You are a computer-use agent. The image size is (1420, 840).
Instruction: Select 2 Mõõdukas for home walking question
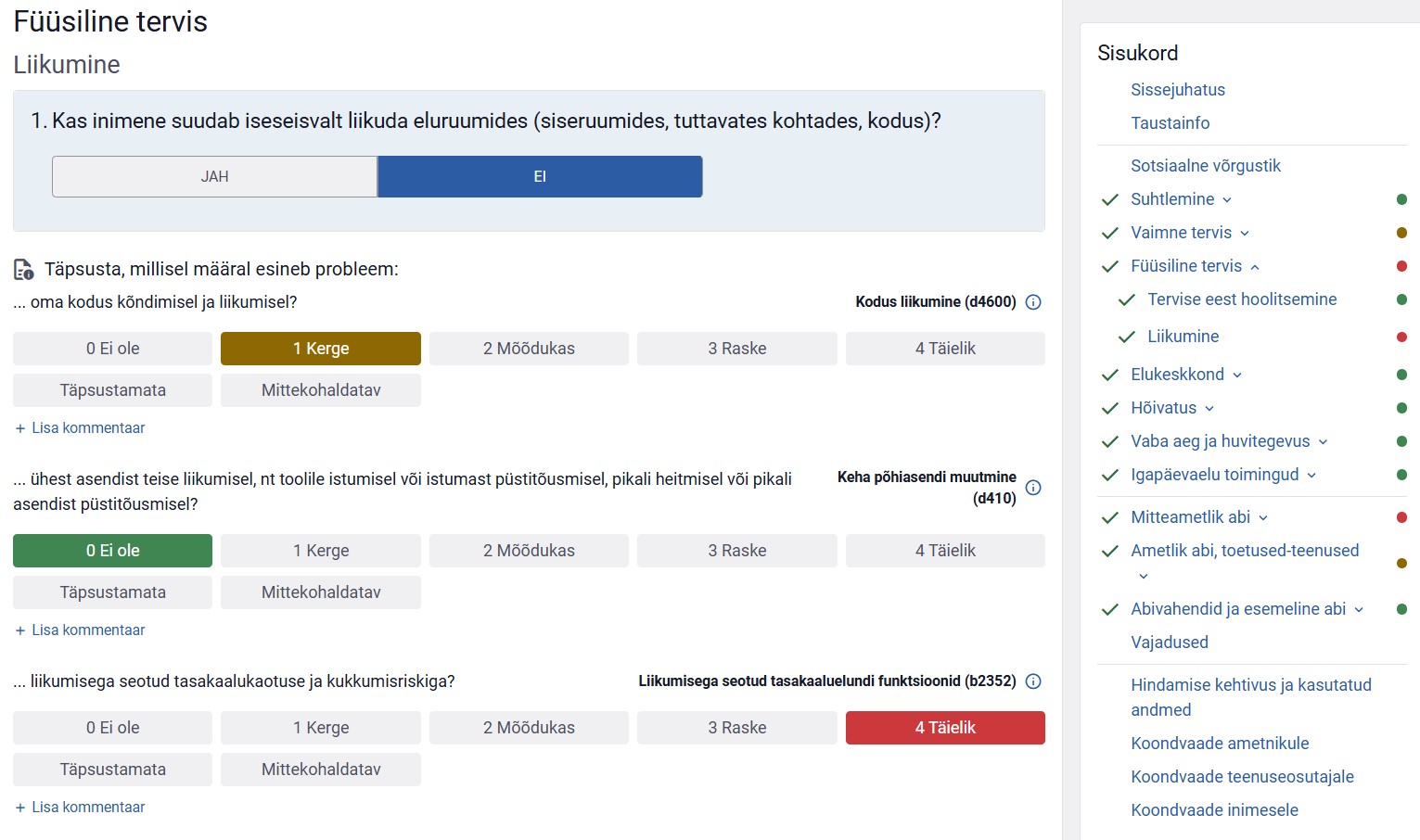tap(529, 349)
